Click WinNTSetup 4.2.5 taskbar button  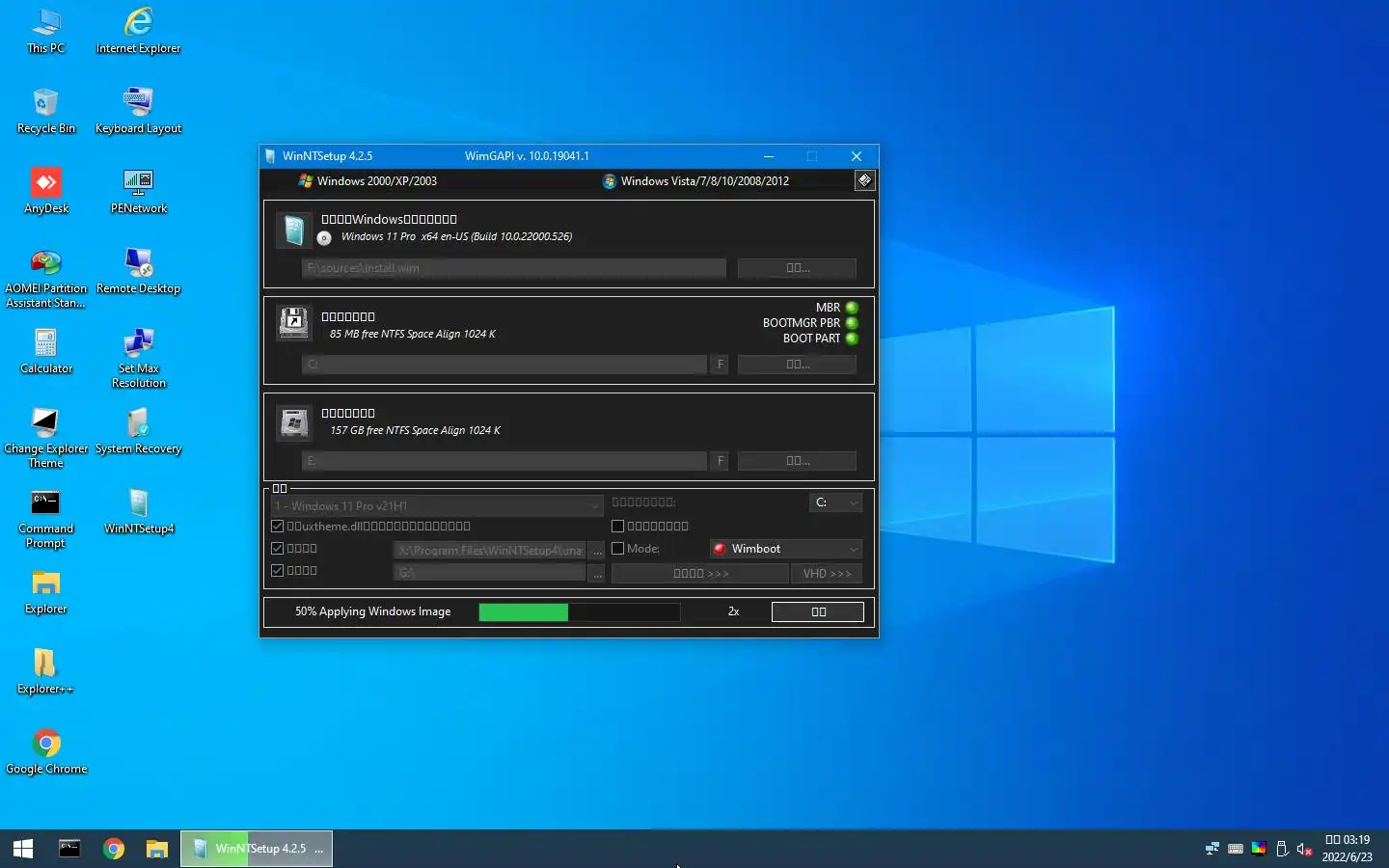point(257,849)
